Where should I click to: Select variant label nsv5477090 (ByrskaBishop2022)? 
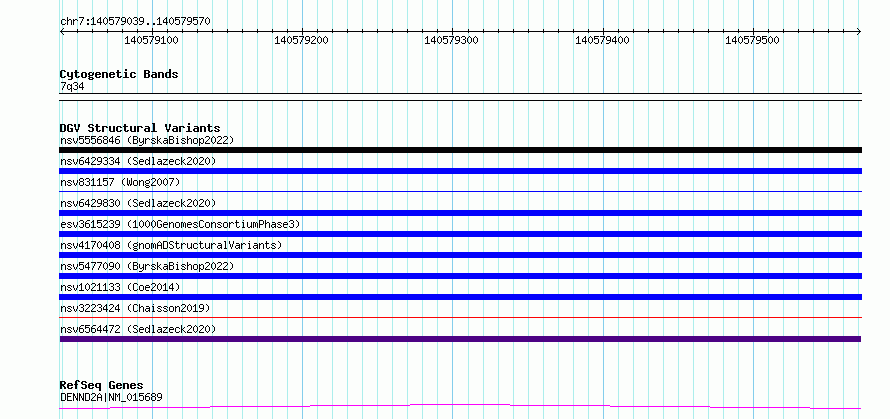(147, 266)
